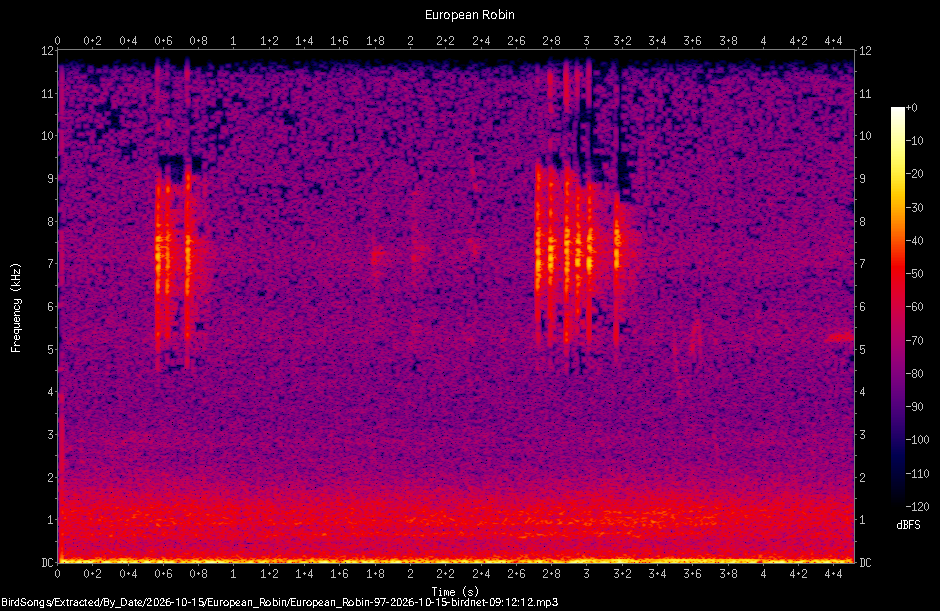940x611 pixels.
Task: Click the "-30" colorbar label
Action: pos(914,207)
